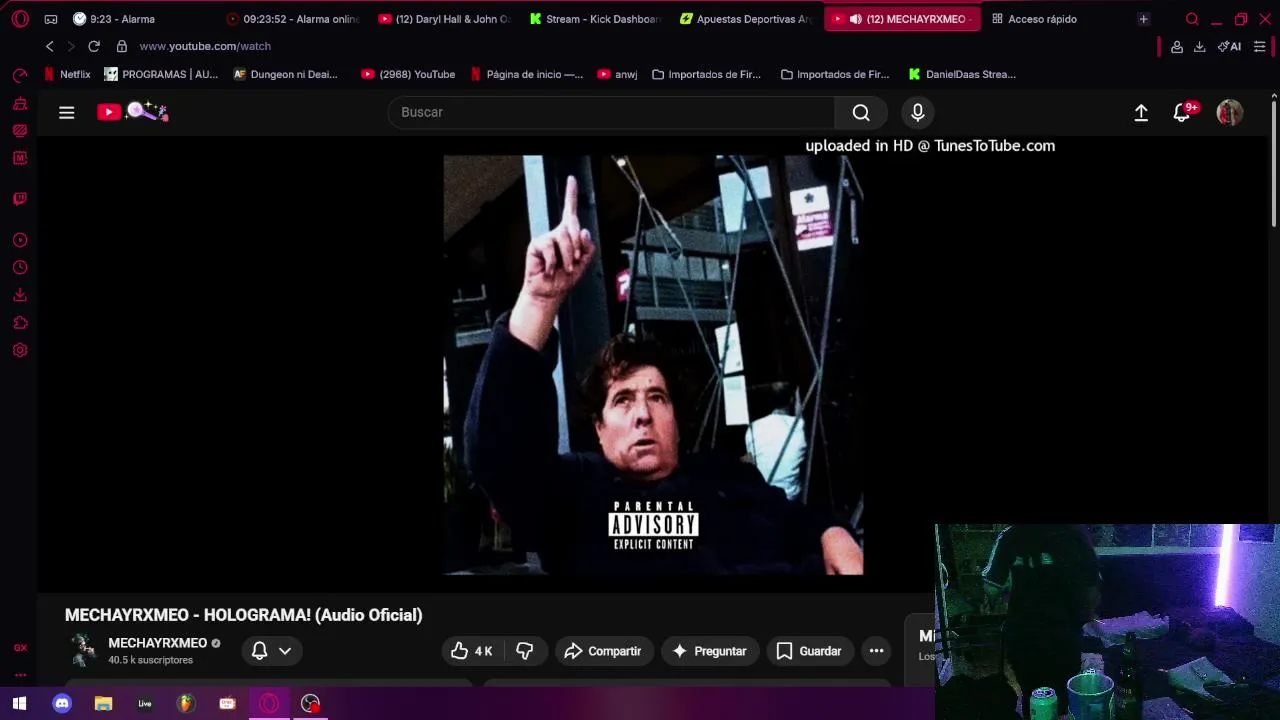Open FL Studio from the taskbar

coord(185,704)
